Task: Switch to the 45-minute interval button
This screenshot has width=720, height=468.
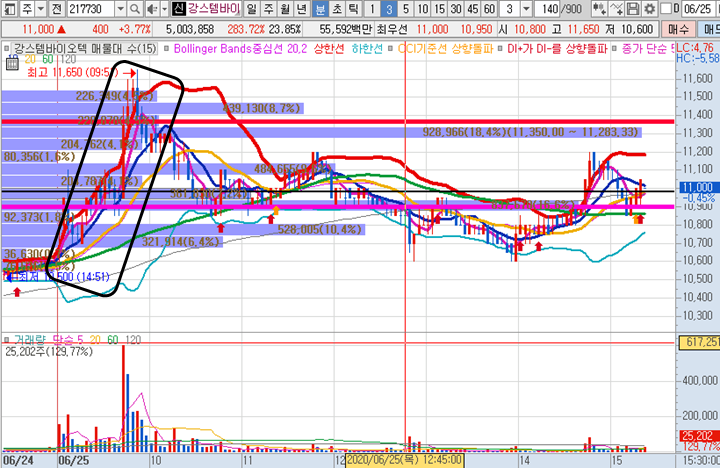Action: coord(472,9)
